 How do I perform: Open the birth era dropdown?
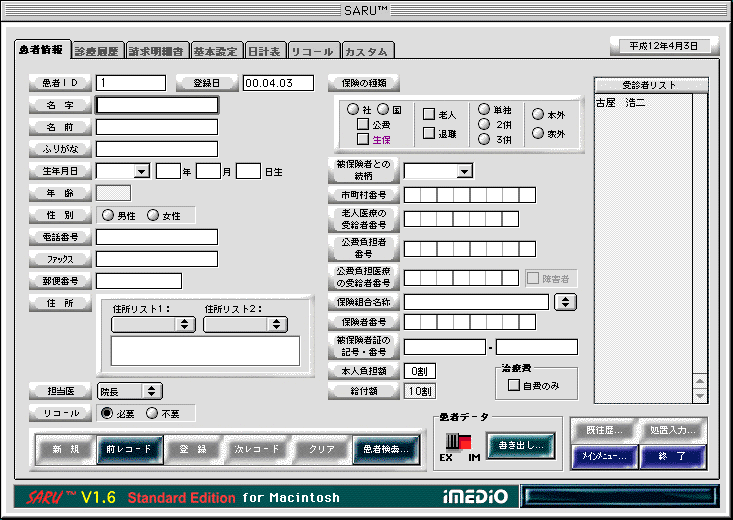[123, 171]
